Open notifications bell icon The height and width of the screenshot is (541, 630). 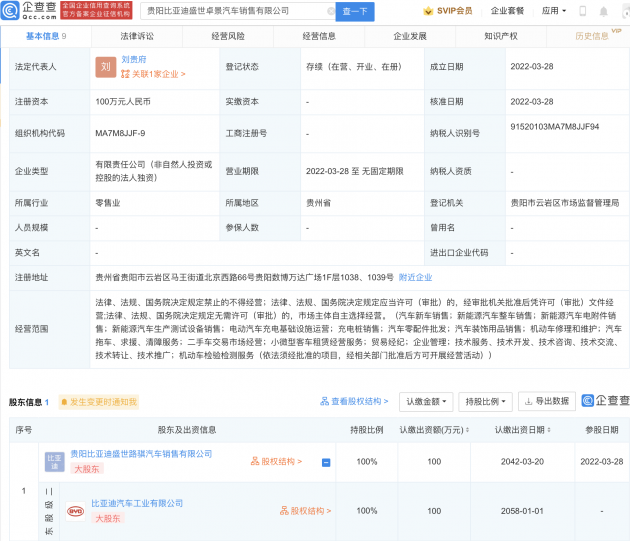603,11
